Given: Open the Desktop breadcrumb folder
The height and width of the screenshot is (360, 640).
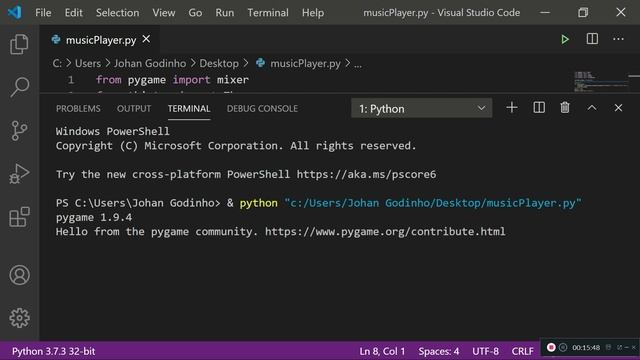Looking at the screenshot, I should (x=219, y=63).
